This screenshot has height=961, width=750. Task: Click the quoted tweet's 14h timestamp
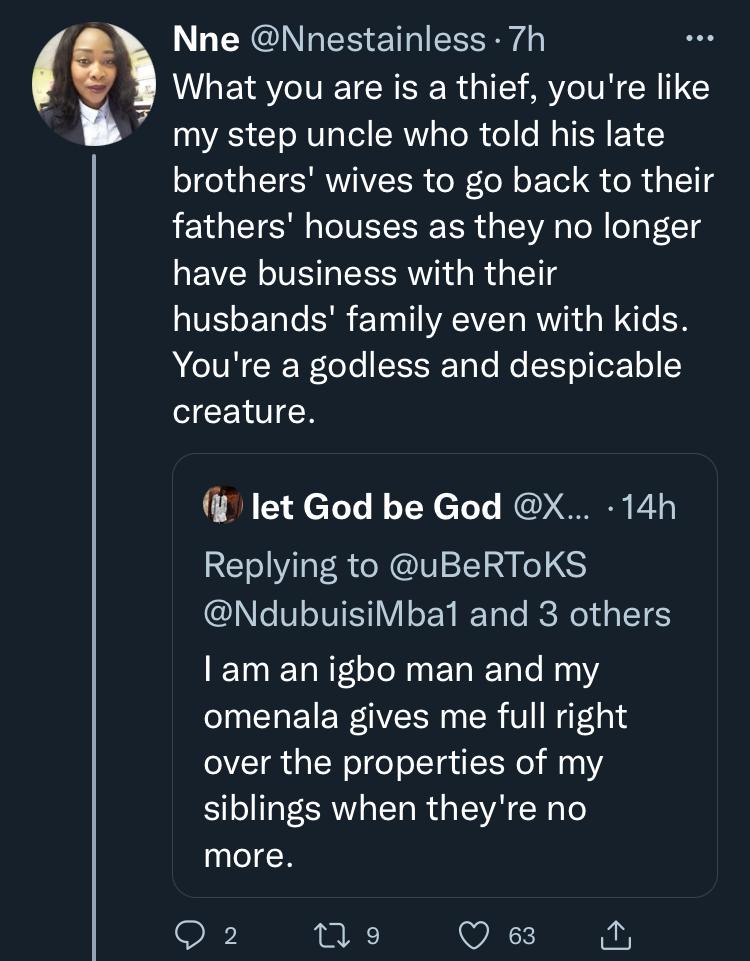click(x=648, y=507)
